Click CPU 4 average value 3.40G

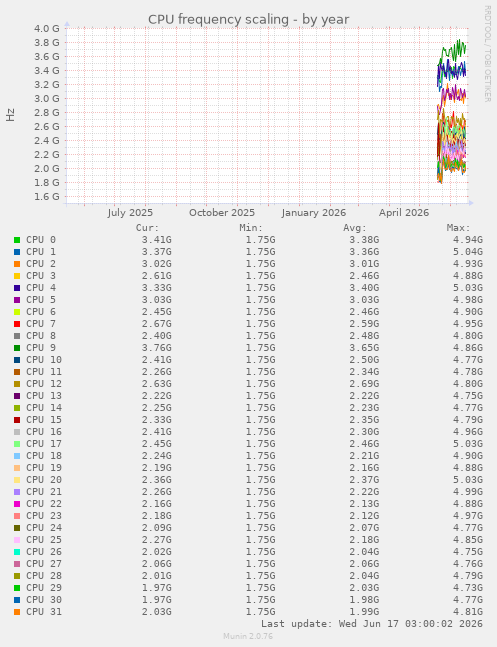coord(364,288)
